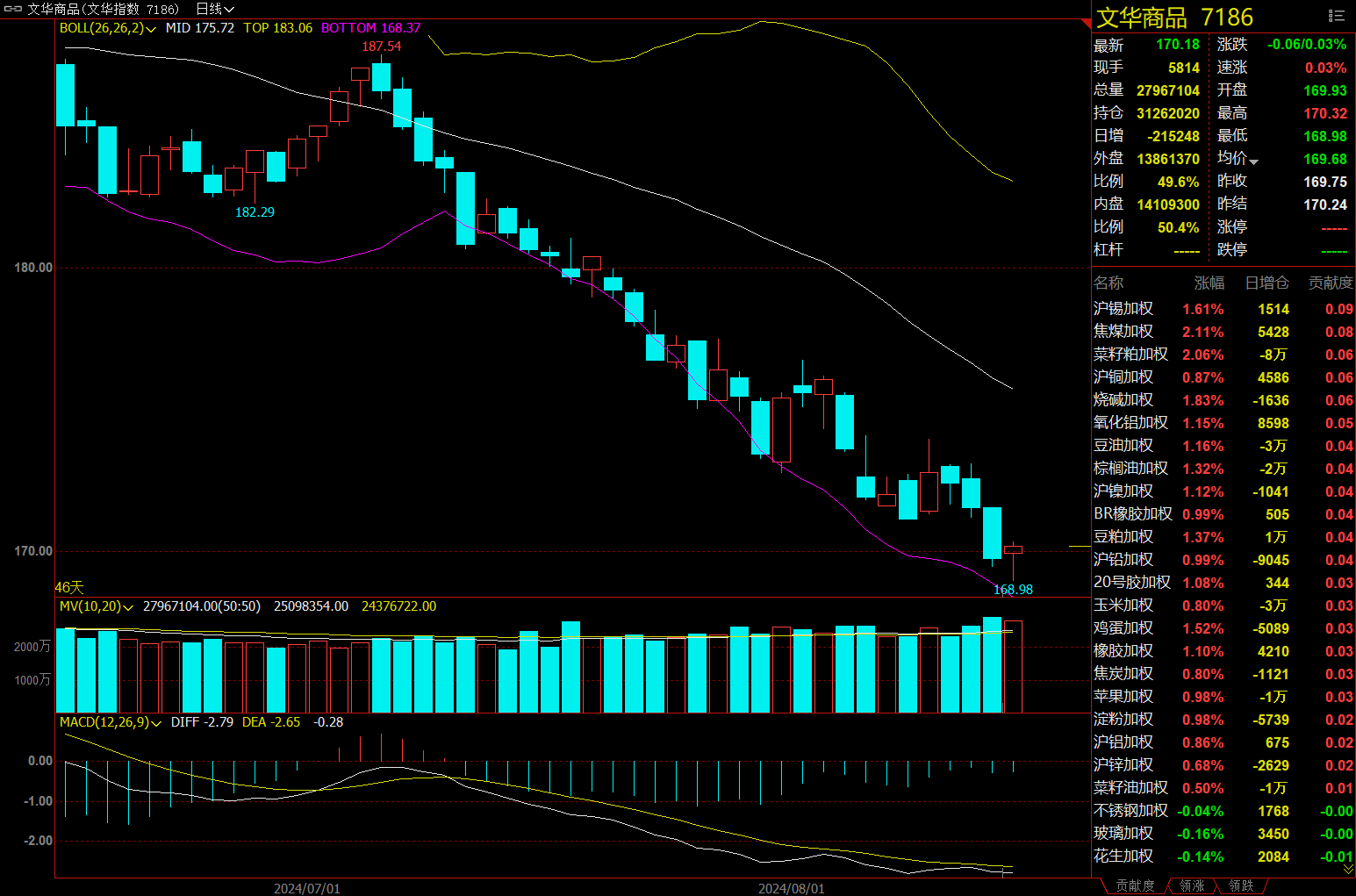Select the 花生加权 row
The width and height of the screenshot is (1356, 896).
[1223, 857]
